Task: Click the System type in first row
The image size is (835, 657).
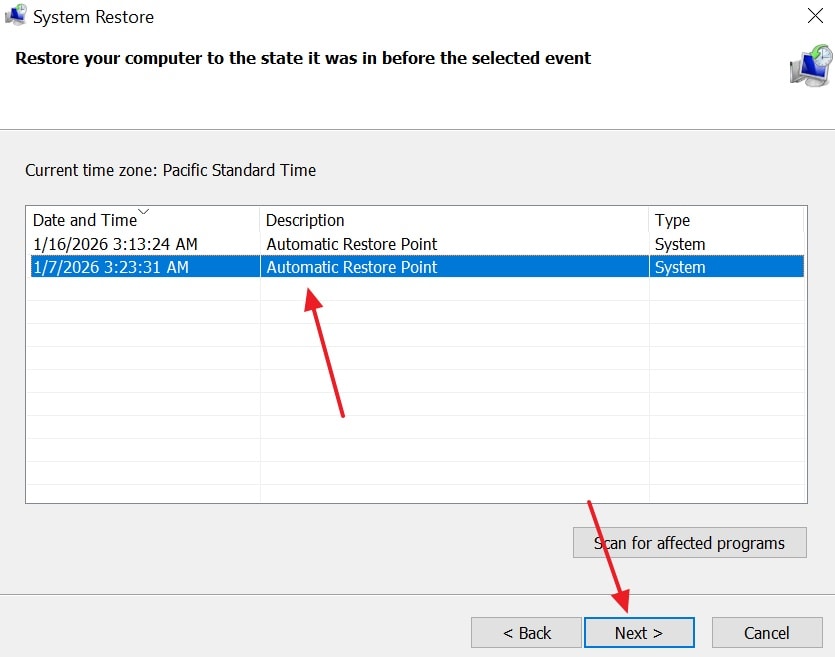Action: coord(680,244)
